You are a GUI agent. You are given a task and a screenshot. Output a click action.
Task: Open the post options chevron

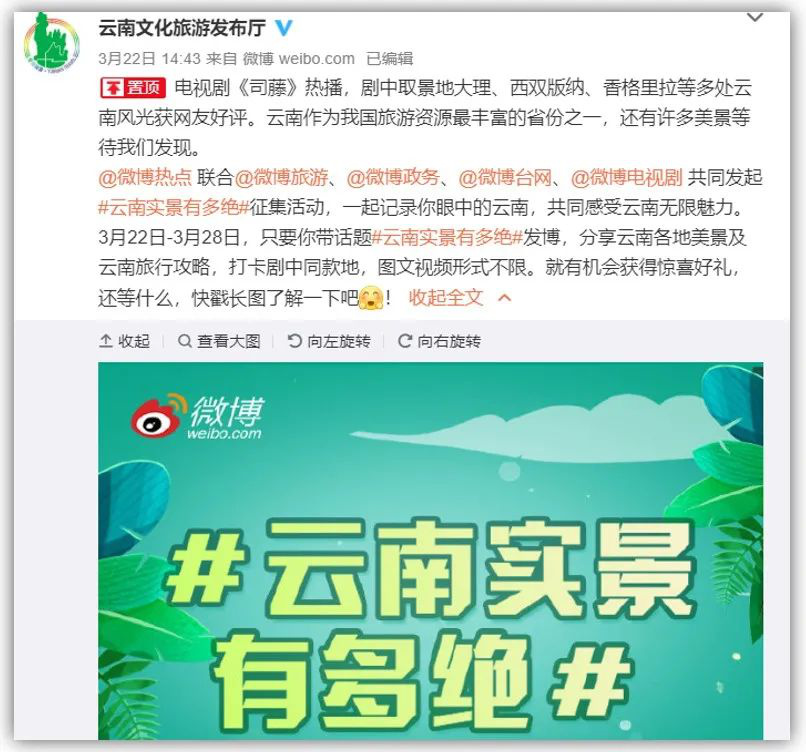754,18
